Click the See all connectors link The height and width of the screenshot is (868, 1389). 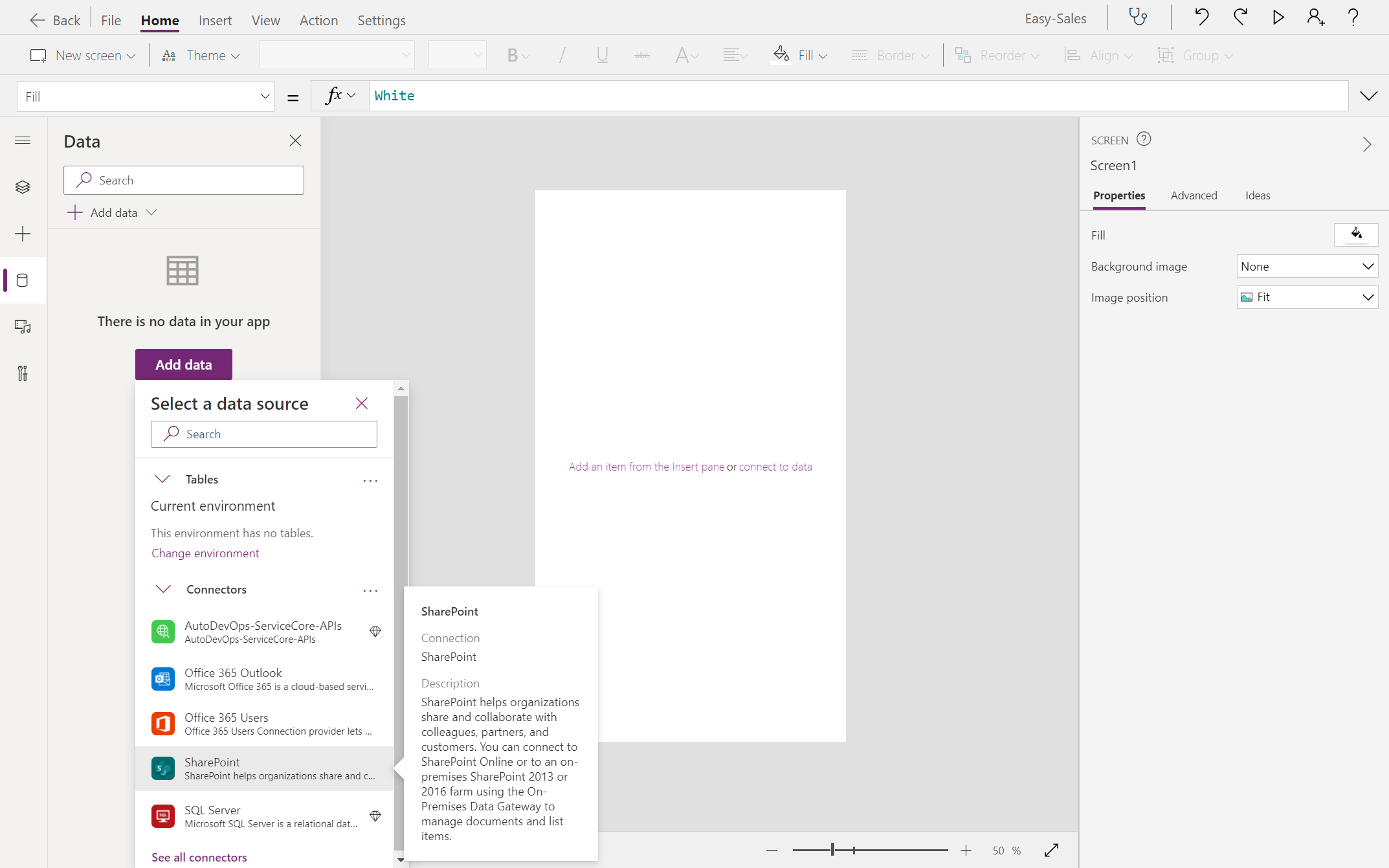(x=199, y=857)
